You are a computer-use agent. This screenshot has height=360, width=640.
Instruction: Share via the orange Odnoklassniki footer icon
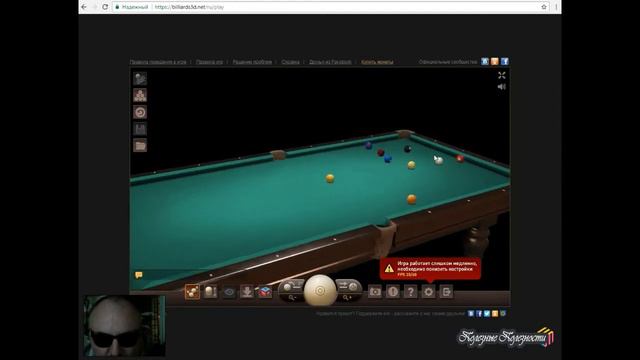coord(495,313)
